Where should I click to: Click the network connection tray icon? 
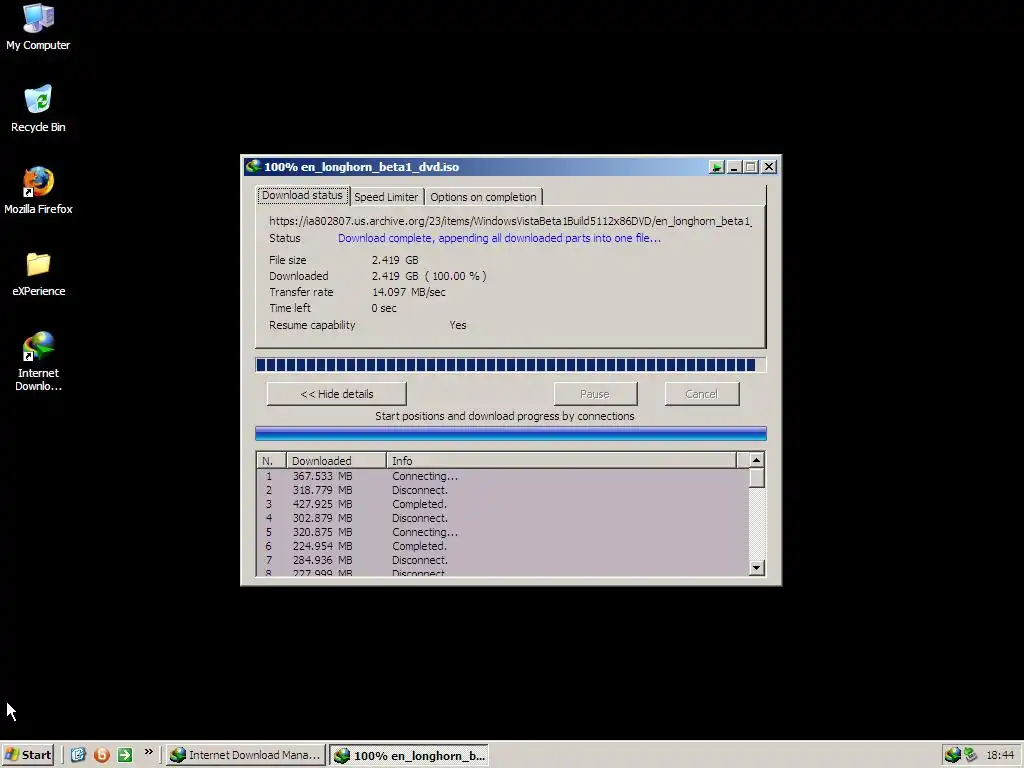(x=970, y=755)
